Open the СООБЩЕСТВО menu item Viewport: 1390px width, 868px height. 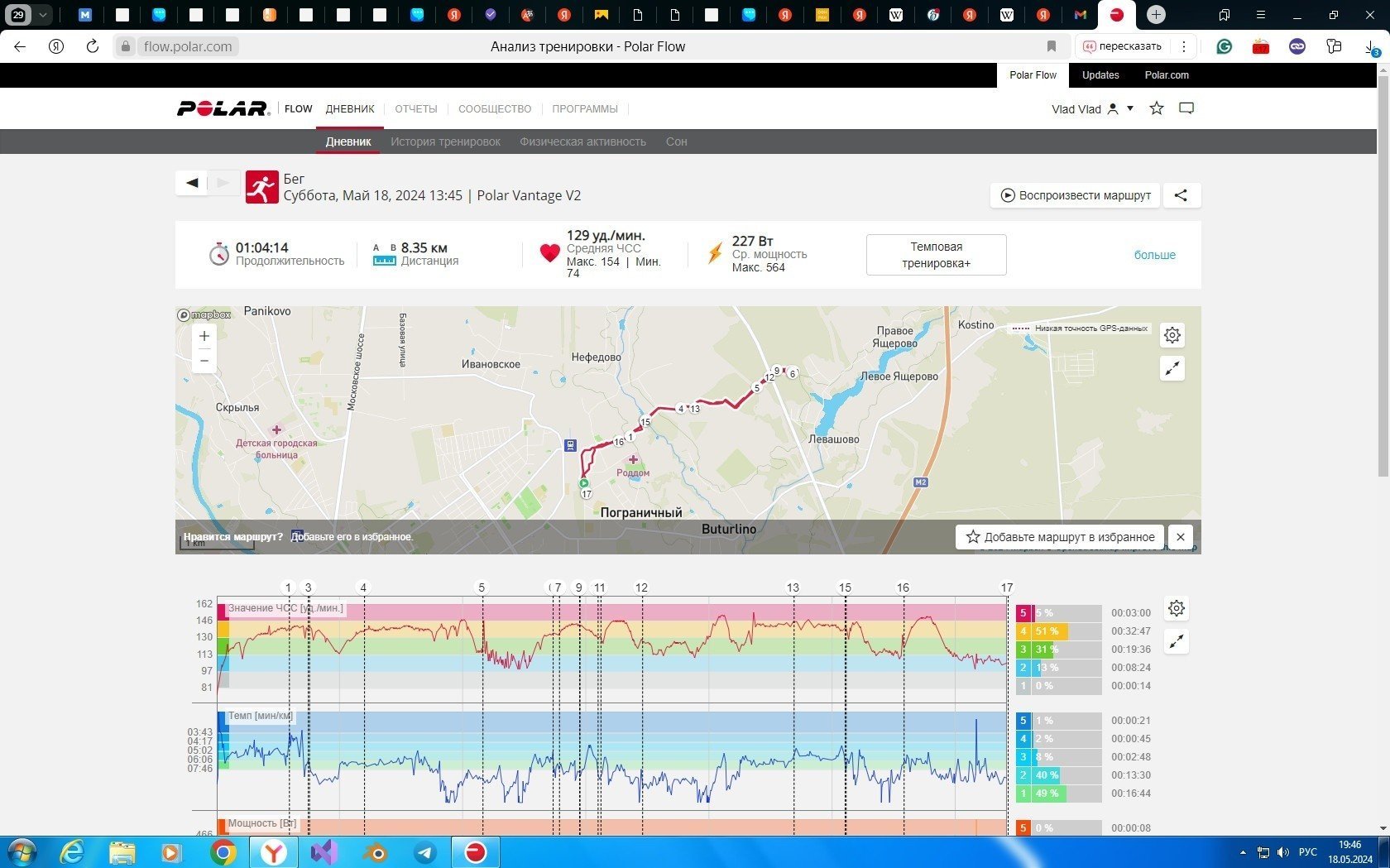(495, 109)
